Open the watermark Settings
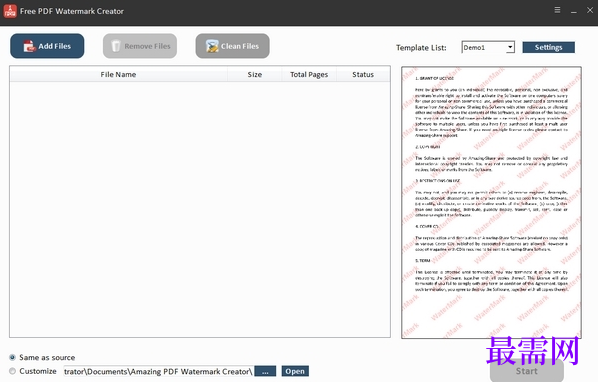This screenshot has height=382, width=598. coord(548,47)
